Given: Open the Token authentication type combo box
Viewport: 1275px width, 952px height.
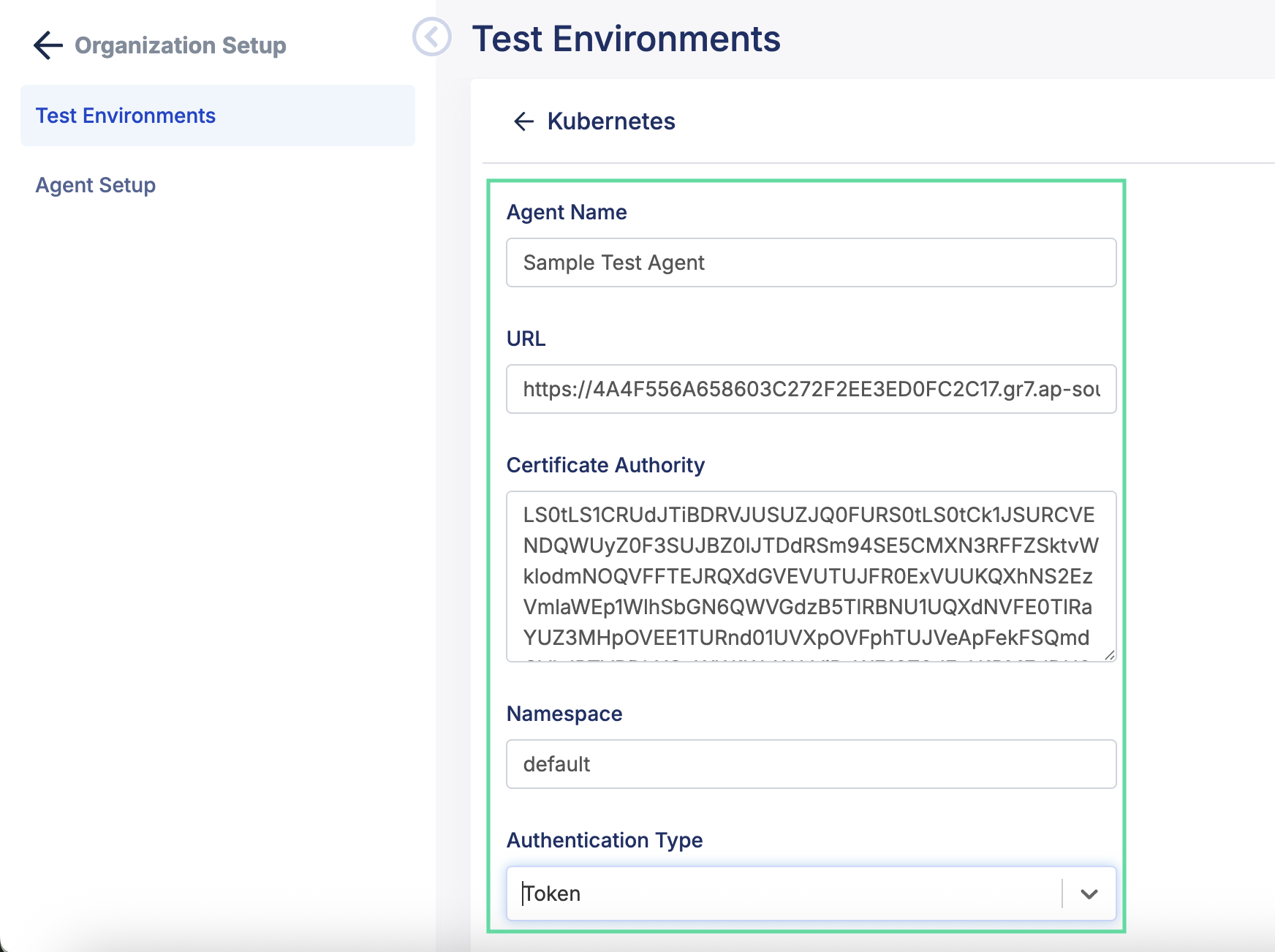Looking at the screenshot, I should point(782,894).
